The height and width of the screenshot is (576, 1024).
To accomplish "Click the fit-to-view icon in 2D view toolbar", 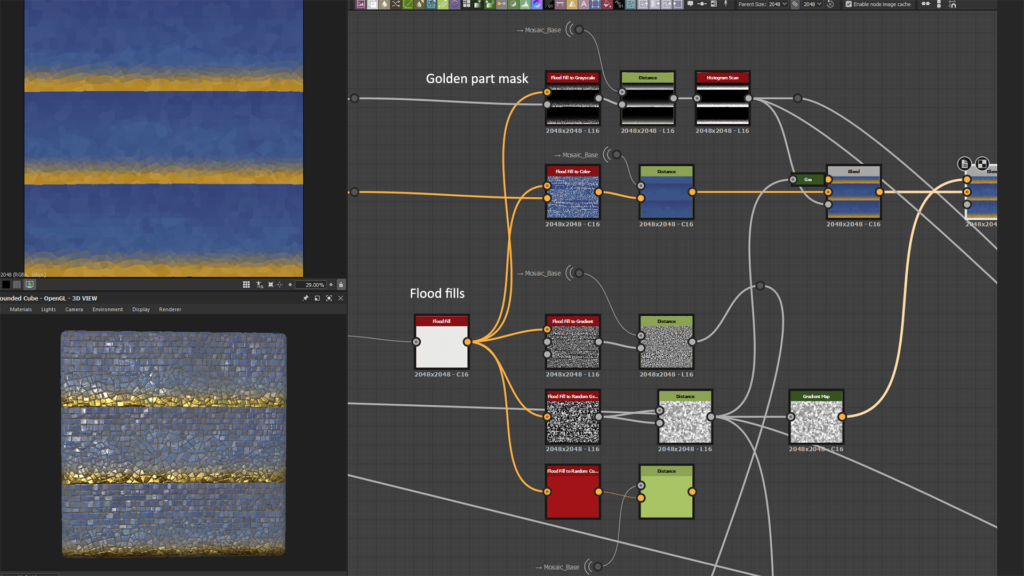I will click(x=271, y=285).
